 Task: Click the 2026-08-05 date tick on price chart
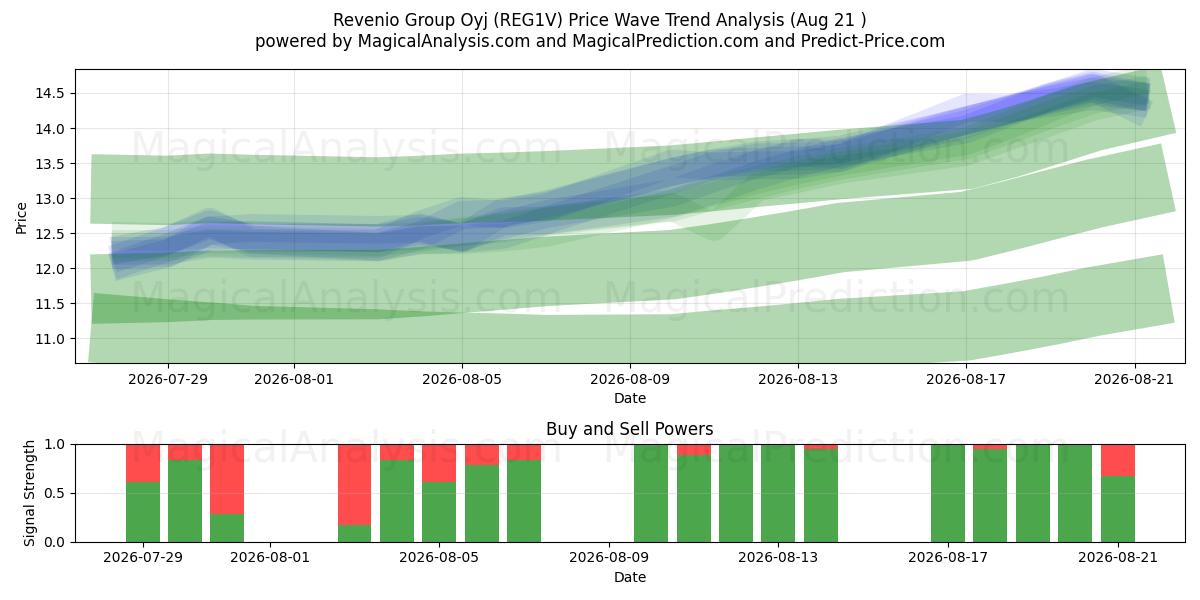click(462, 378)
